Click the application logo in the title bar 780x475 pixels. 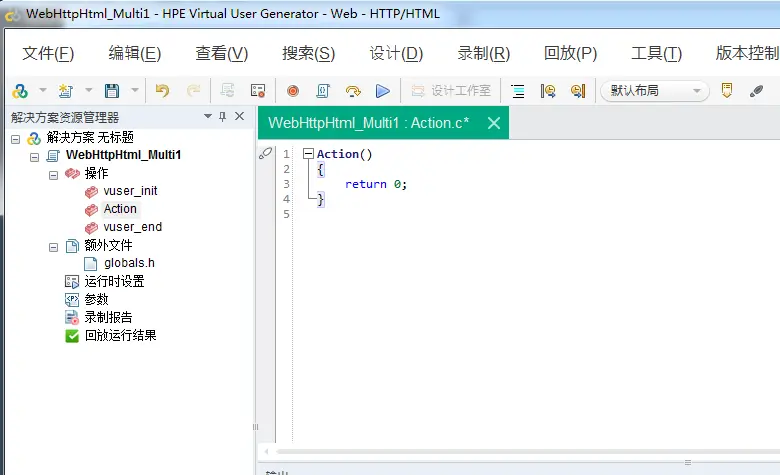[x=12, y=15]
